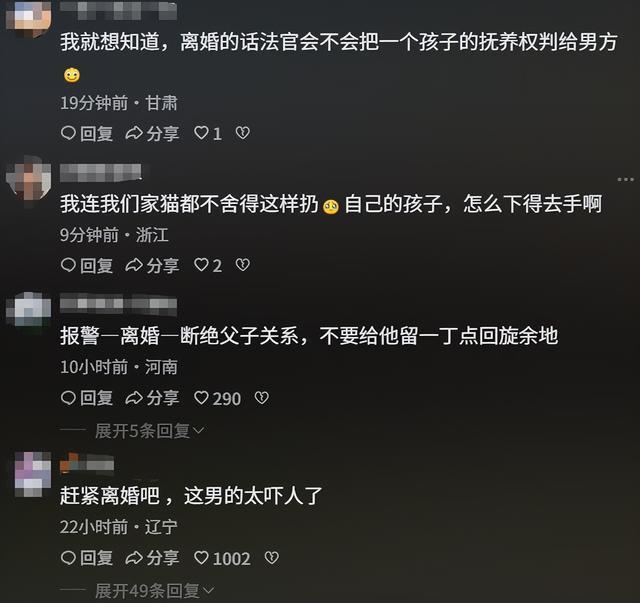The width and height of the screenshot is (640, 603).
Task: Dislike the Gansu comment via broken heart
Action: 242,133
